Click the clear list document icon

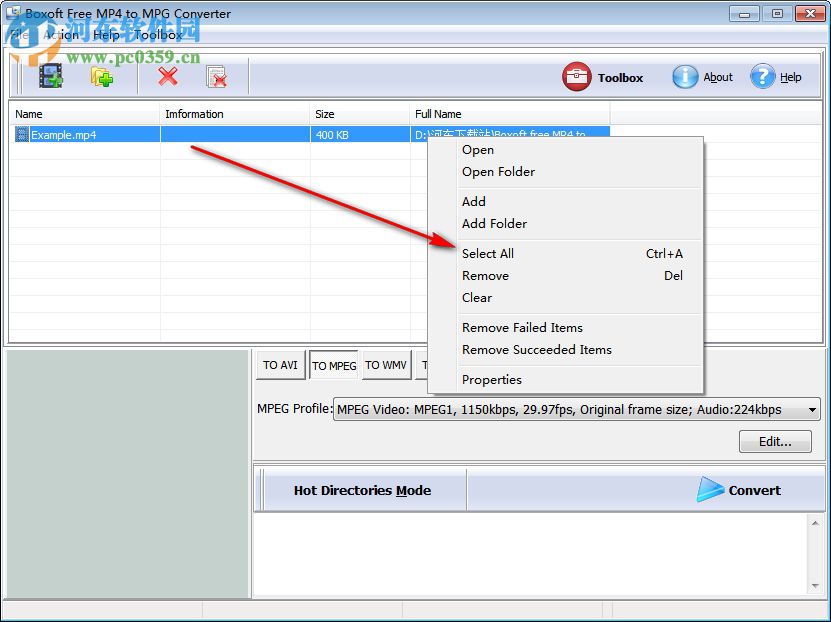pos(216,75)
